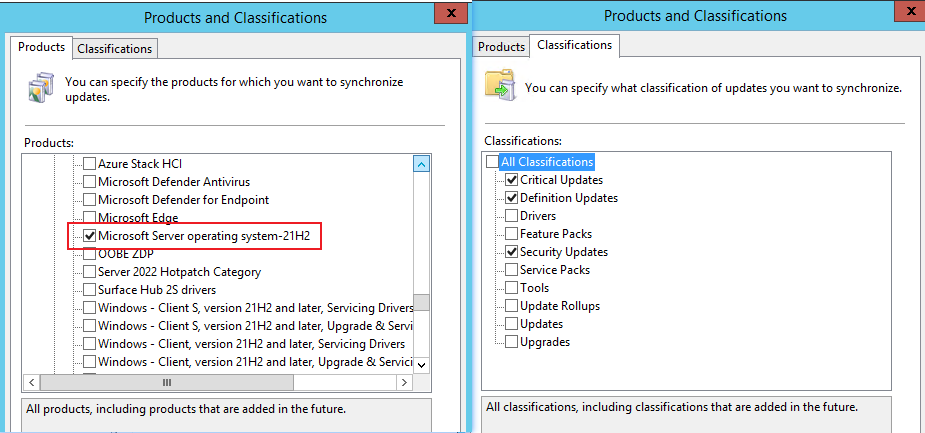Click the products vertical scrollbar thumb
Viewport: 925px width, 433px height.
[x=421, y=303]
